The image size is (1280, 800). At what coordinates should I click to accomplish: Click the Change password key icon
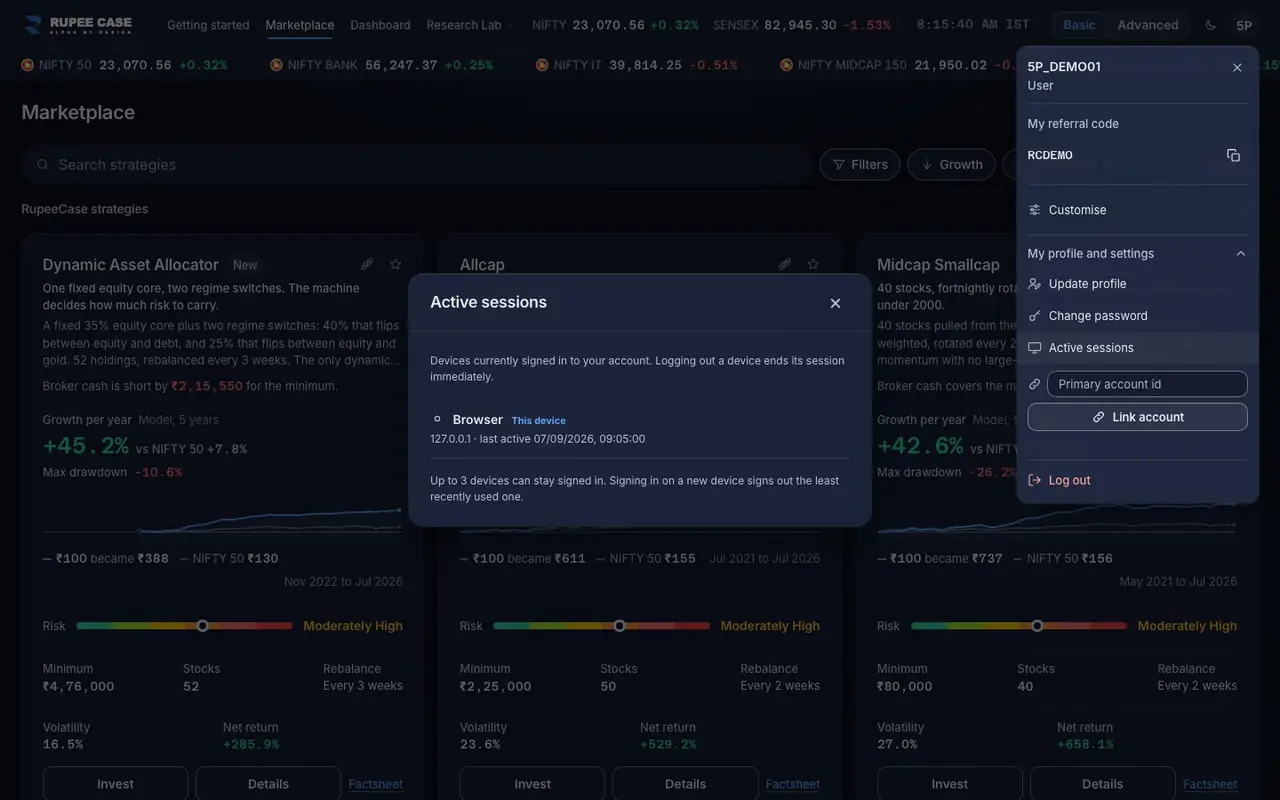click(1035, 316)
